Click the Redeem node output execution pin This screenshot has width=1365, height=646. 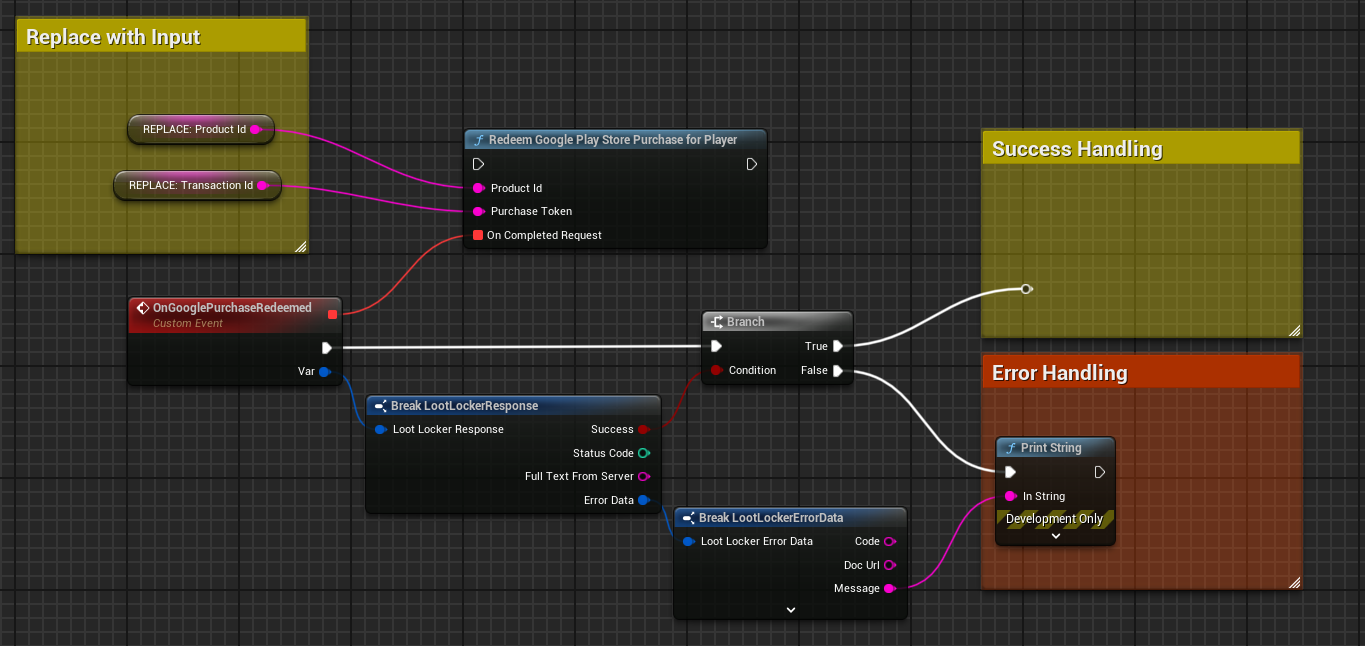[752, 164]
